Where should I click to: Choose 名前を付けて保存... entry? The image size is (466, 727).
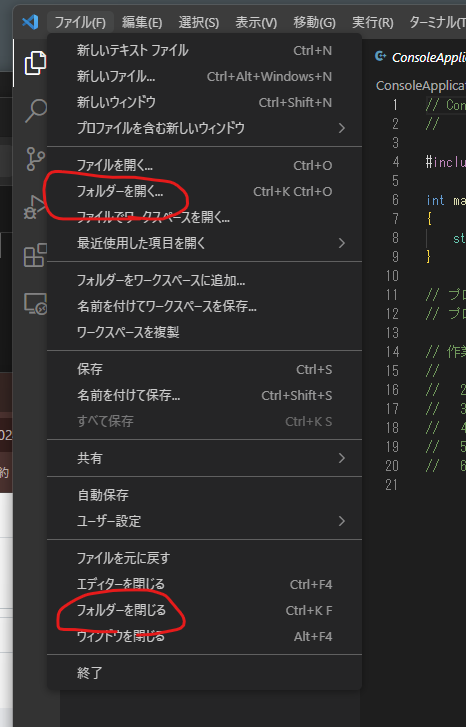coord(204,395)
